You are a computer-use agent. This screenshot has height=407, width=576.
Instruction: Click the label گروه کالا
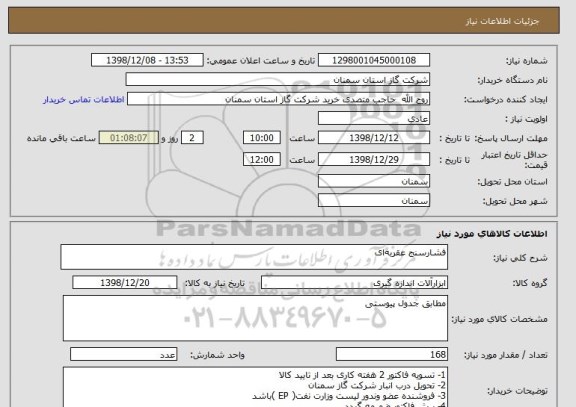pyautogui.click(x=530, y=283)
